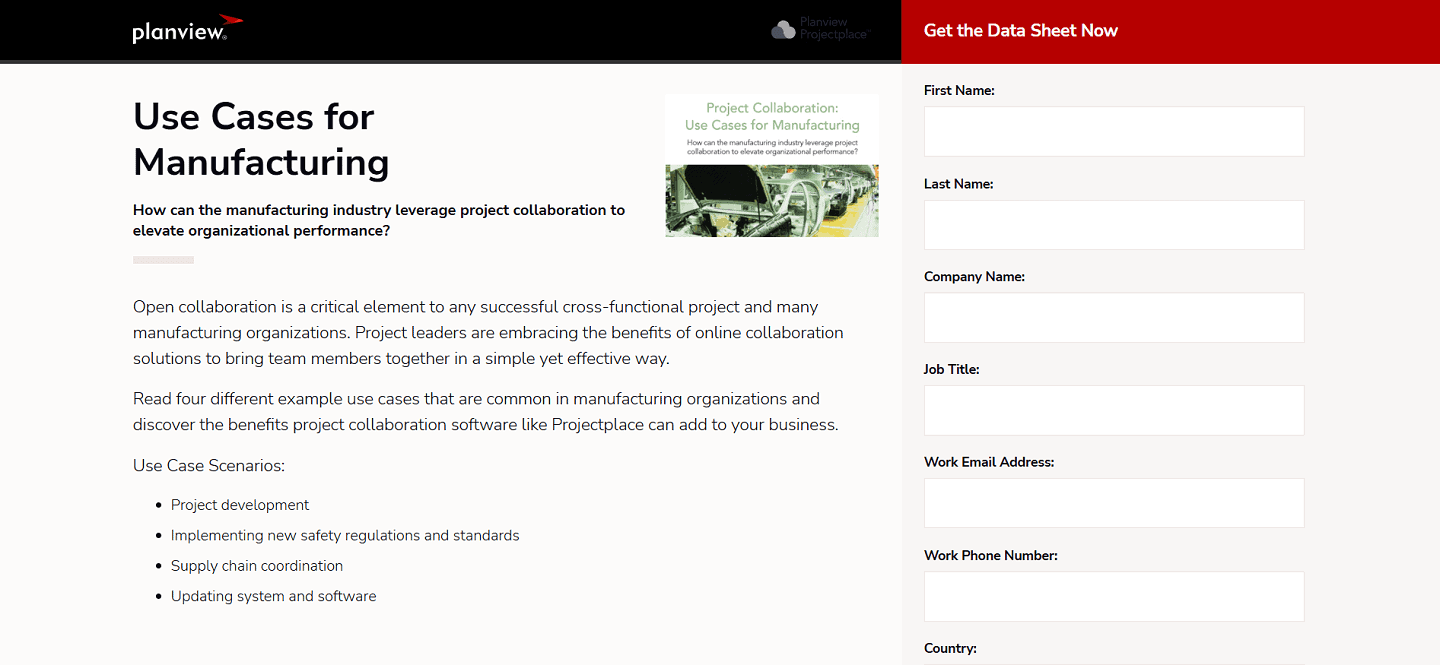The width and height of the screenshot is (1440, 665).
Task: Select the Work Email Address field
Action: [1113, 502]
